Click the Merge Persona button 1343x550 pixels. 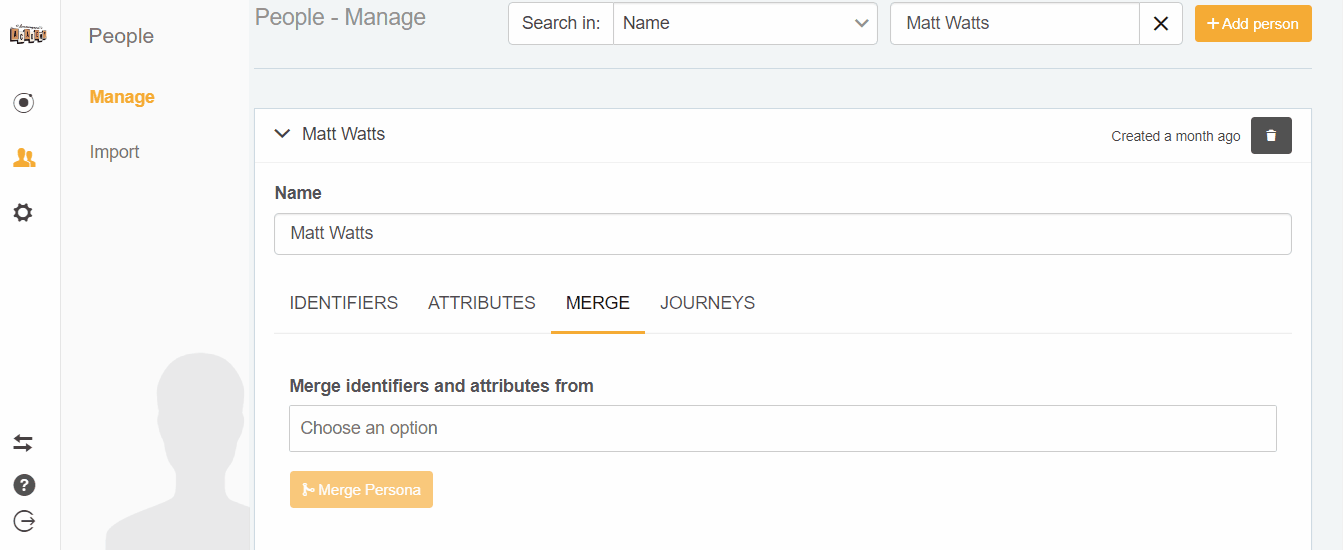361,490
